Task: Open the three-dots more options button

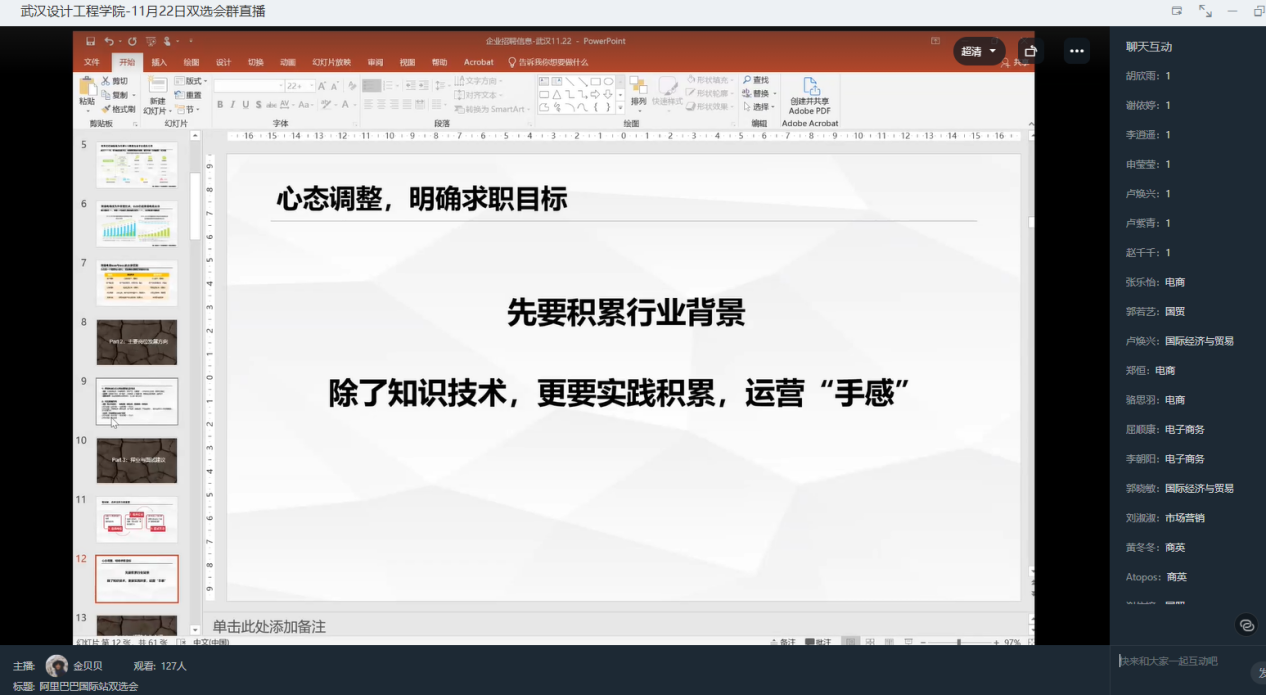Action: (1076, 51)
